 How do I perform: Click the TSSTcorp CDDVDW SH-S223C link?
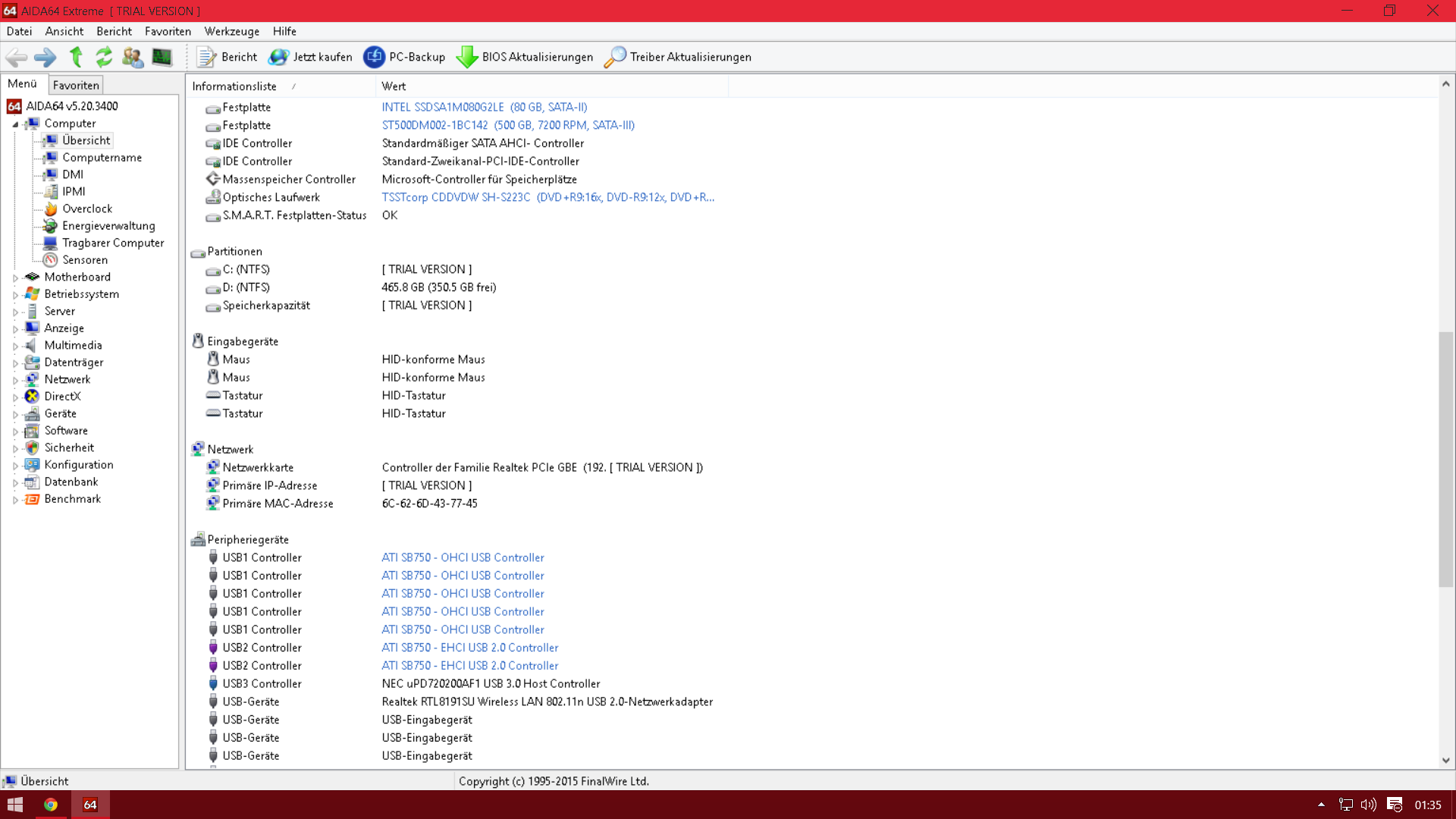(548, 197)
